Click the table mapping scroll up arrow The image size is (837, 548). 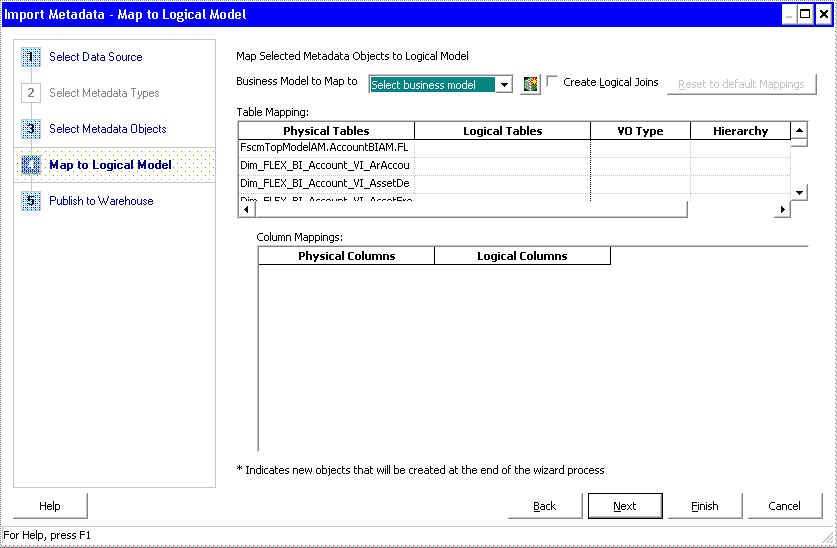(x=799, y=130)
